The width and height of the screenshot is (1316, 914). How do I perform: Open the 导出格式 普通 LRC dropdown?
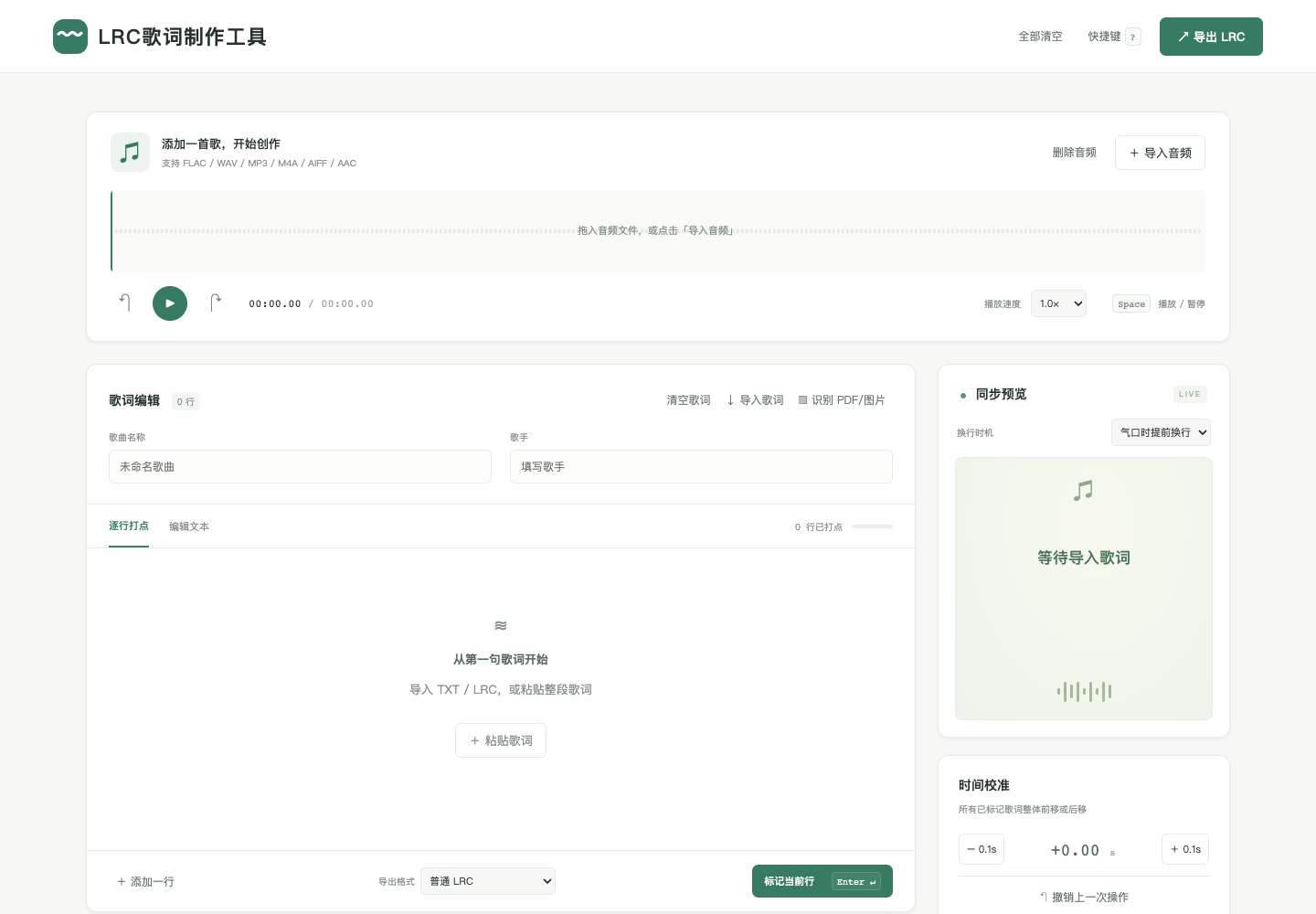click(488, 881)
